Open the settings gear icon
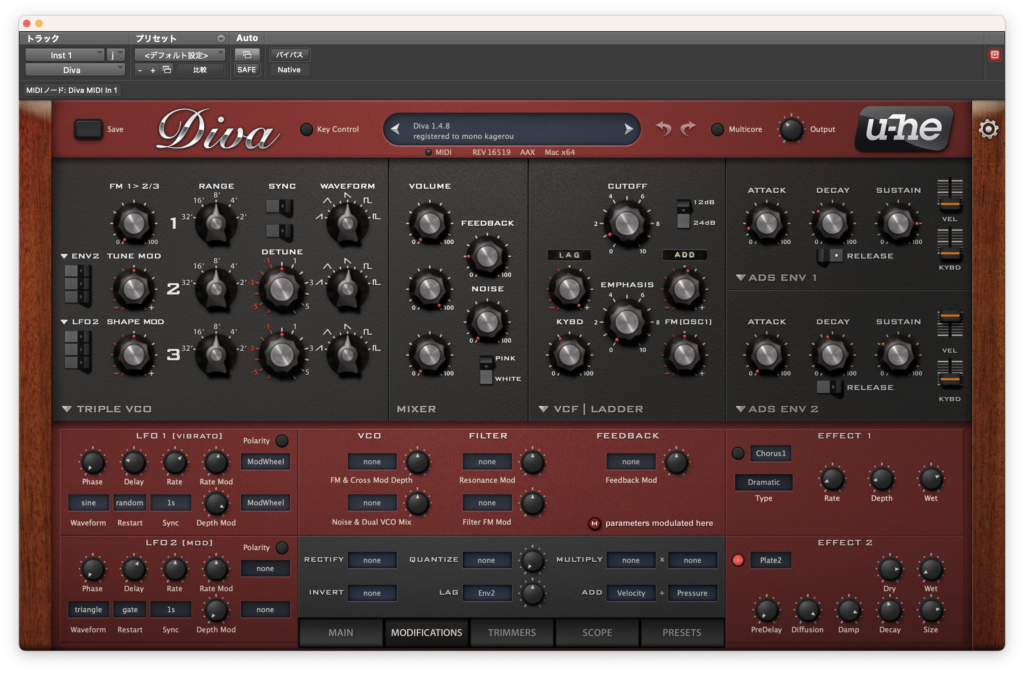 click(x=988, y=129)
